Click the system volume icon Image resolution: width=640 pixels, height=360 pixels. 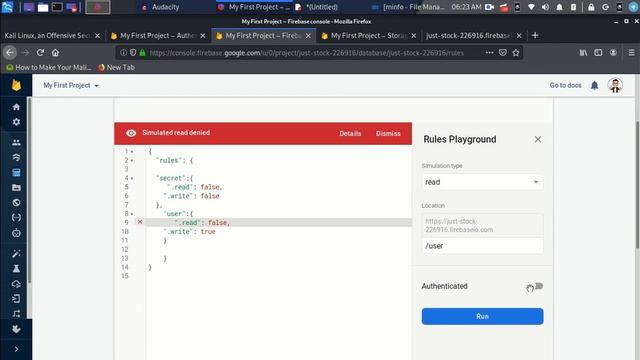click(x=545, y=7)
